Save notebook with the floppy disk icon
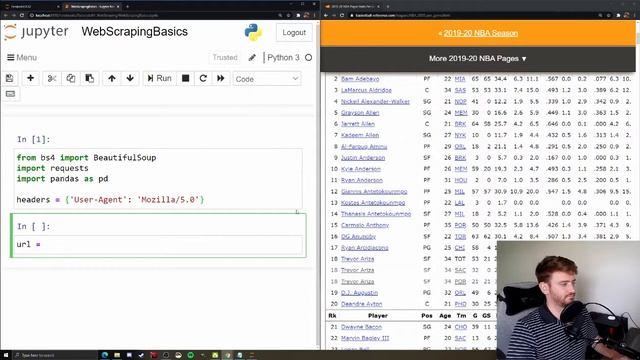 10,78
